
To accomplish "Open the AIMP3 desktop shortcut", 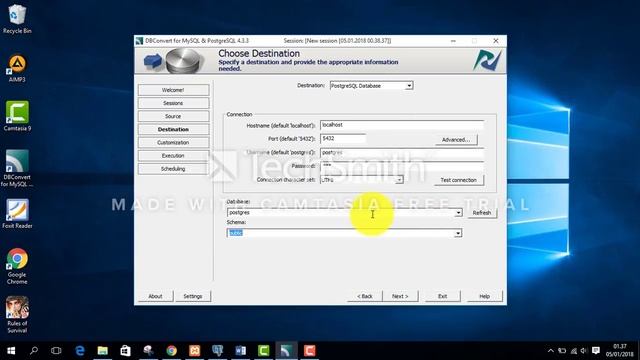I will click(17, 68).
